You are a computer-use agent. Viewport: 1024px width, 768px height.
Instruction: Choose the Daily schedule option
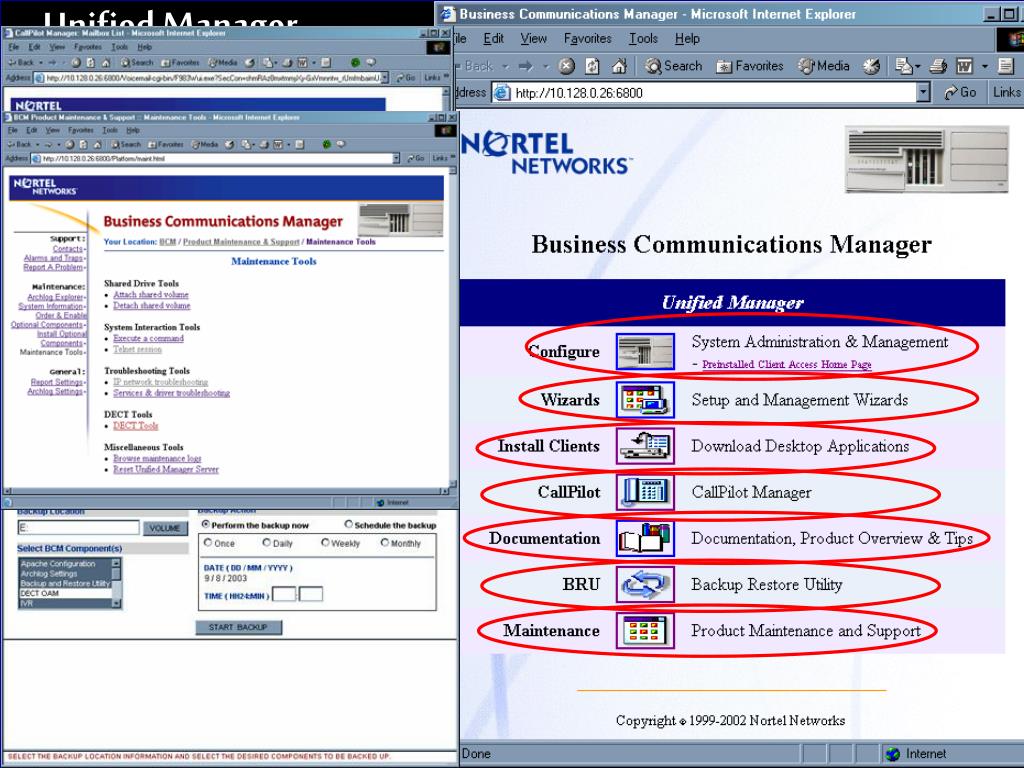pyautogui.click(x=266, y=543)
